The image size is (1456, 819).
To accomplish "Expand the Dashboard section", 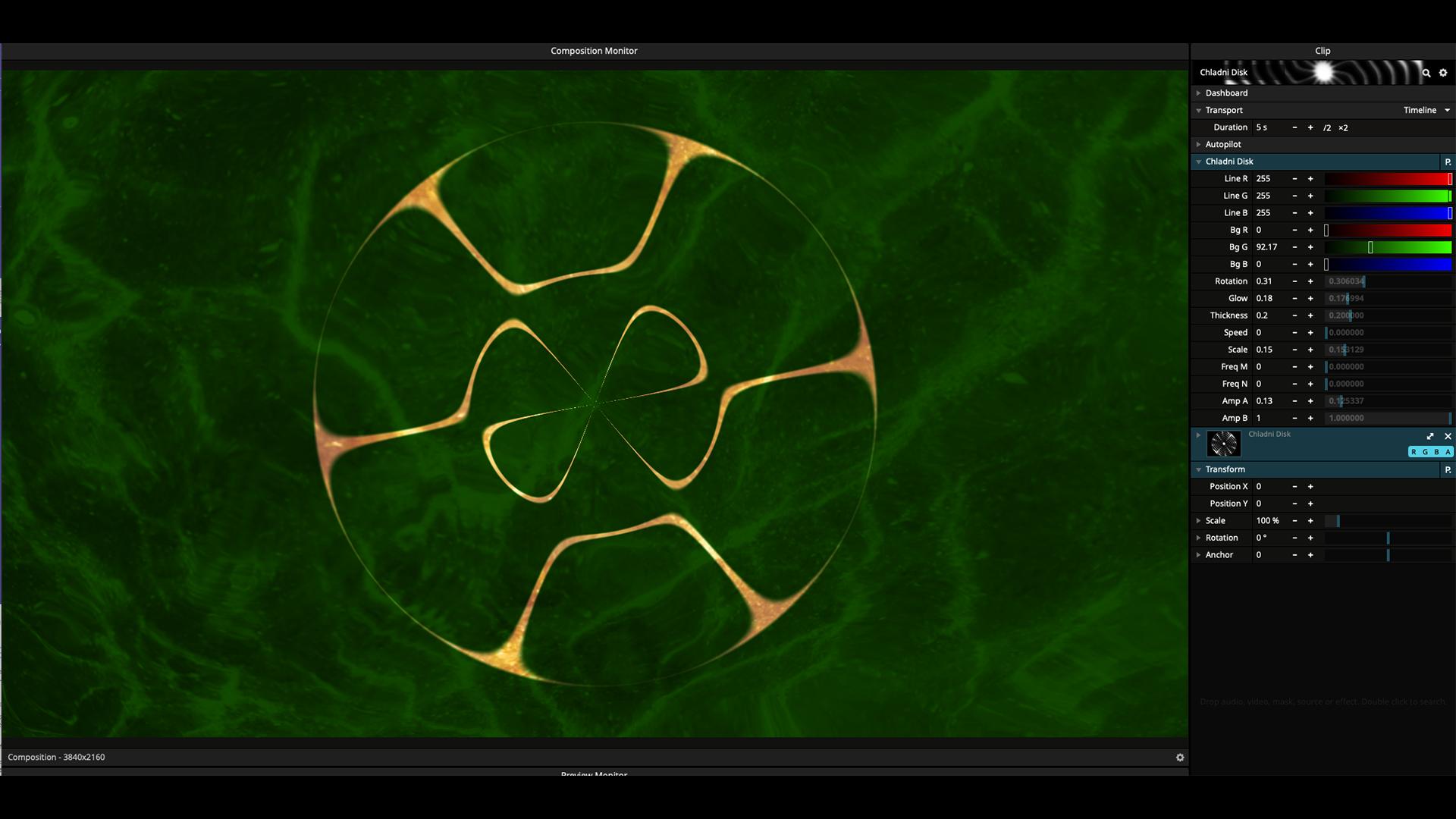I will point(1226,93).
